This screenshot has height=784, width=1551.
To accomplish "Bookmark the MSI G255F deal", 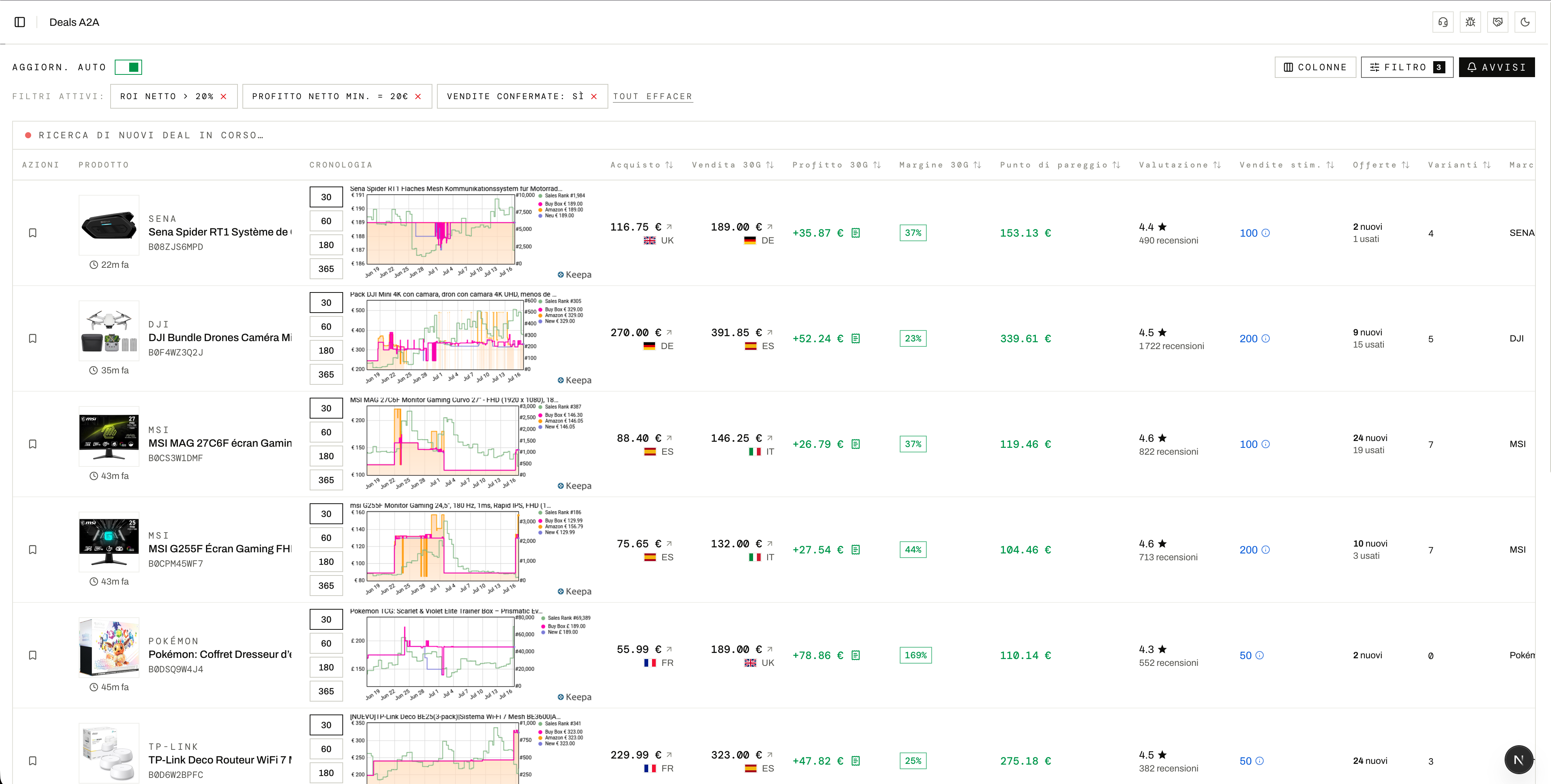I will 33,549.
